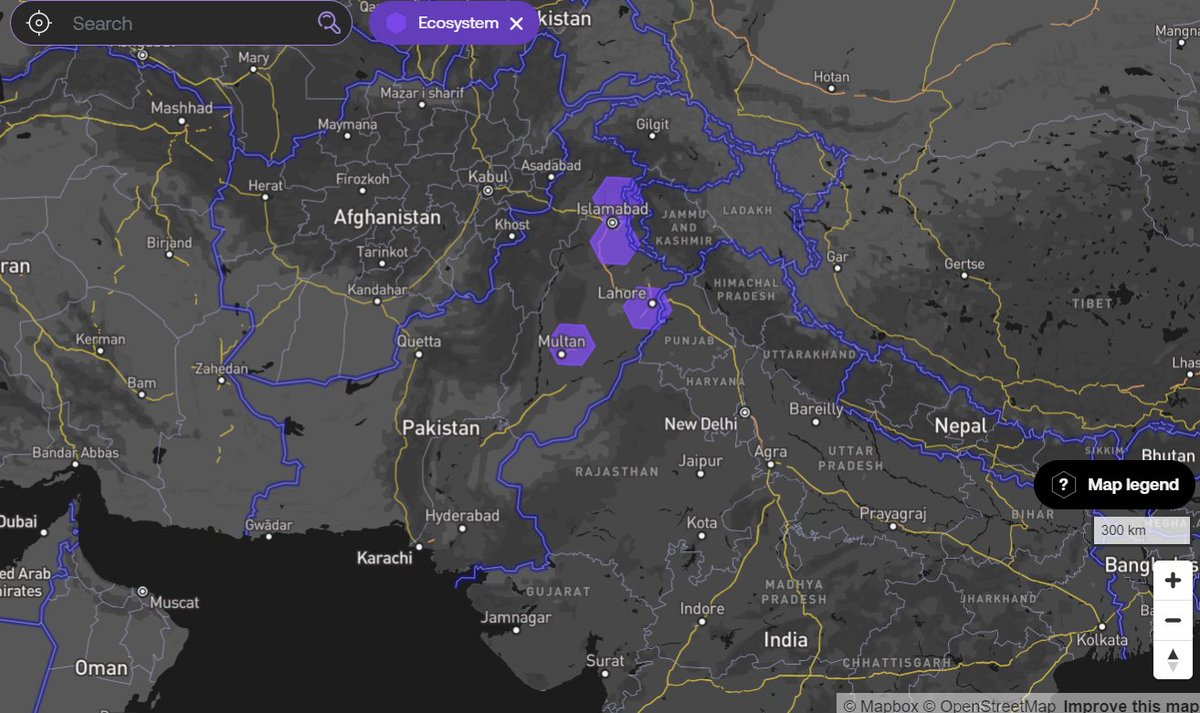This screenshot has height=713, width=1200.
Task: Zoom out with the minus button
Action: pos(1173,621)
